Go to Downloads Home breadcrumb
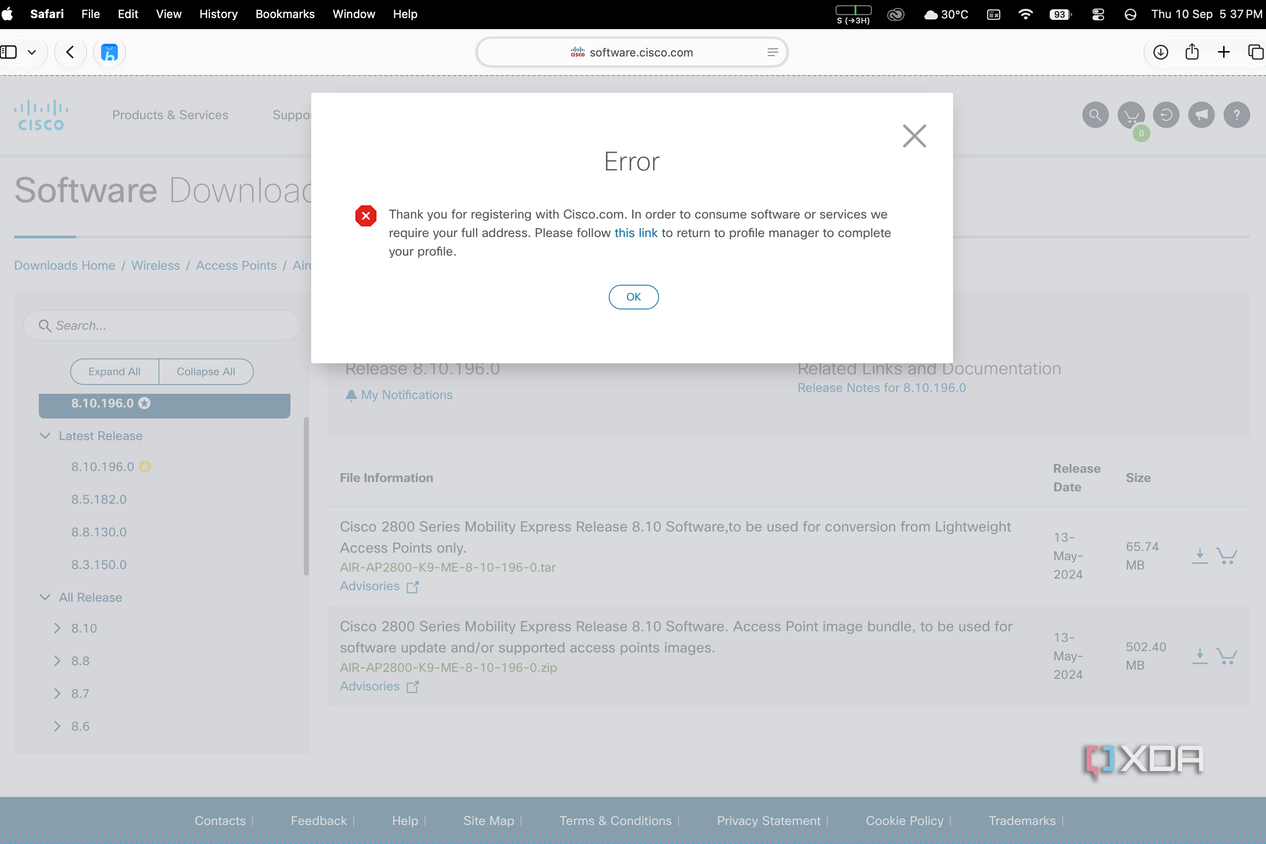The image size is (1266, 844). [x=64, y=265]
